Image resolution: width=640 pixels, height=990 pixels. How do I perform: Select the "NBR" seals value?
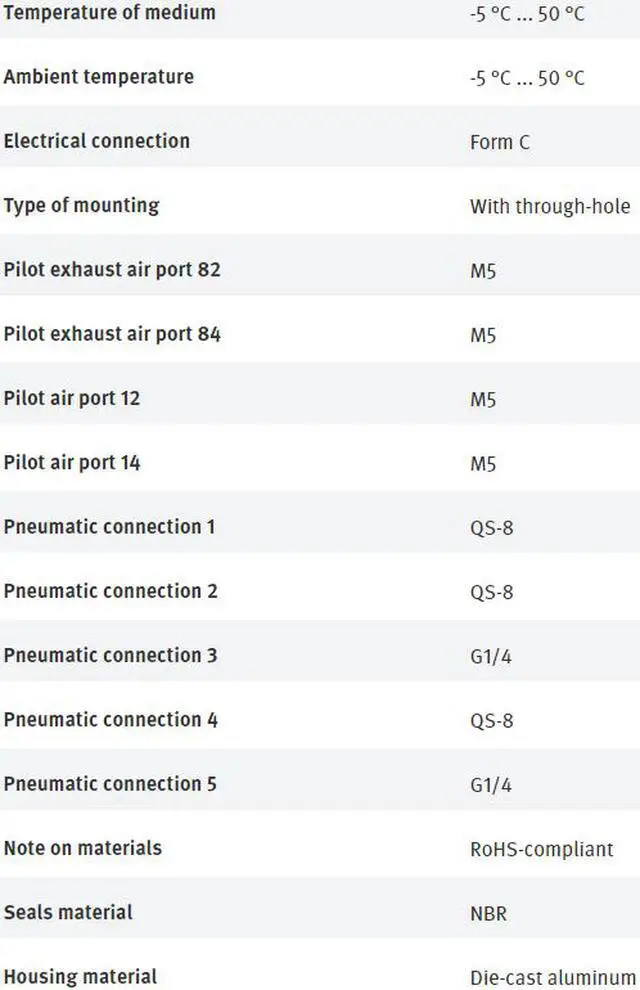click(x=489, y=913)
